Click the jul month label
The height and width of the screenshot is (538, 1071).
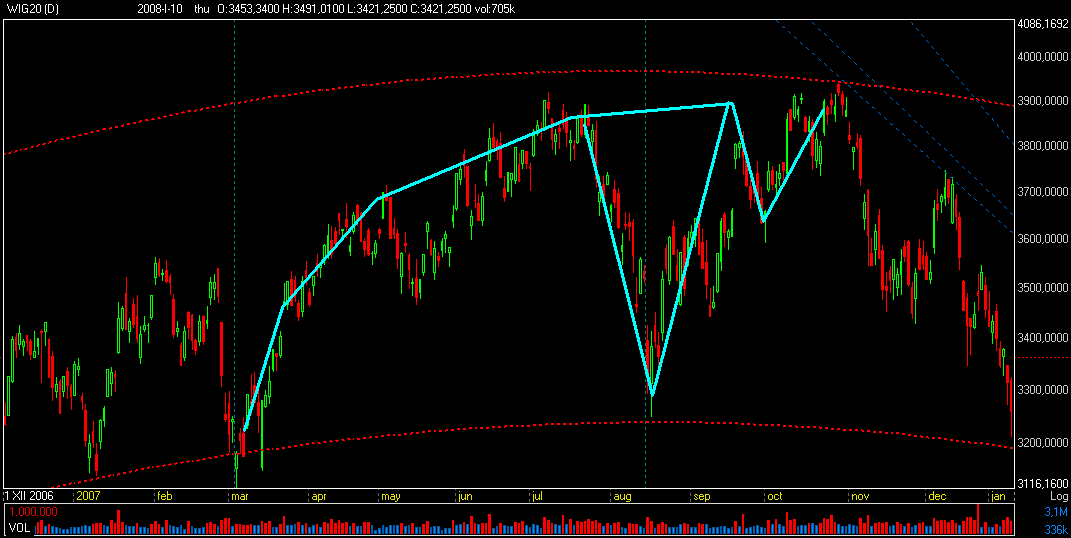click(x=538, y=496)
